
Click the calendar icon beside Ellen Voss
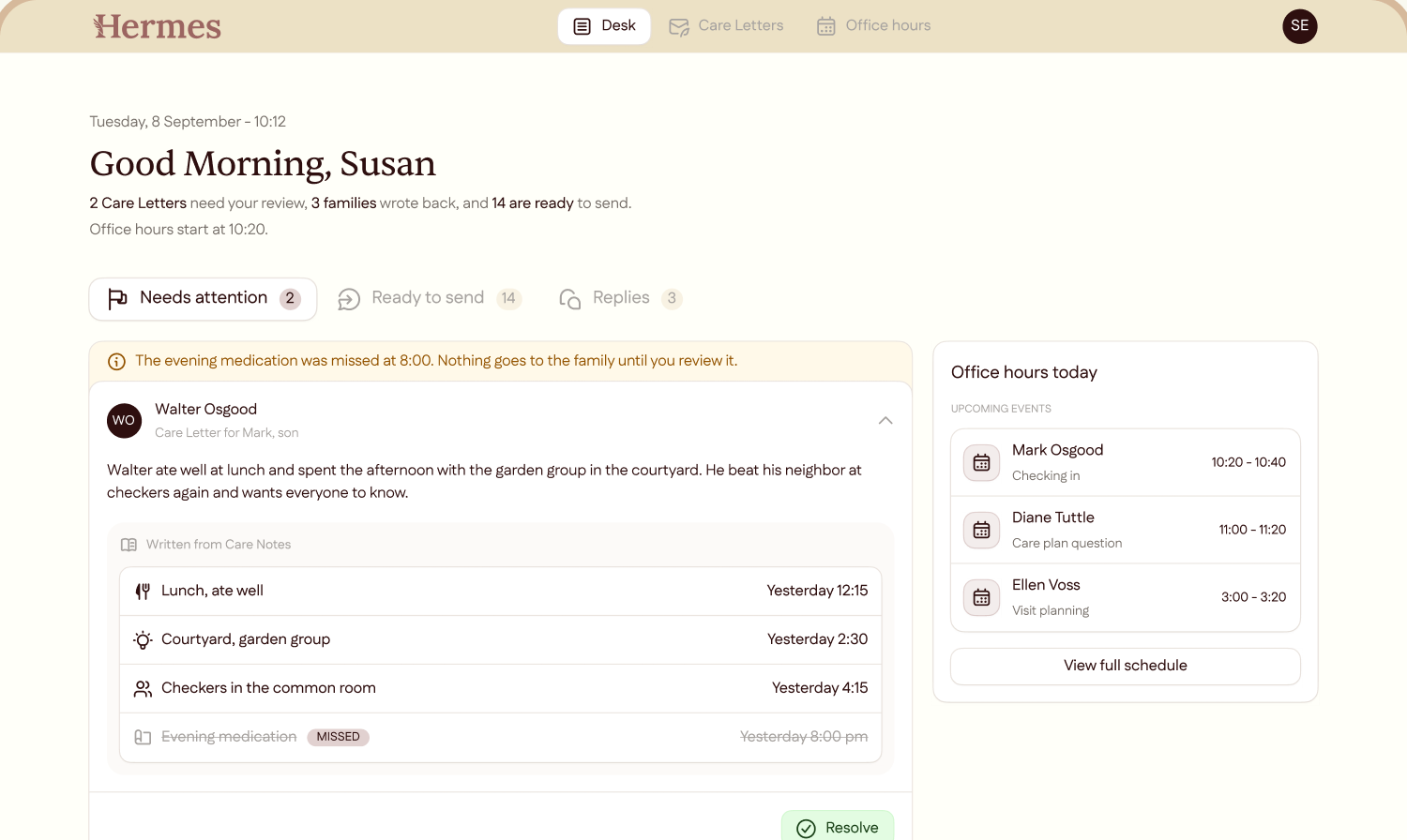point(981,597)
